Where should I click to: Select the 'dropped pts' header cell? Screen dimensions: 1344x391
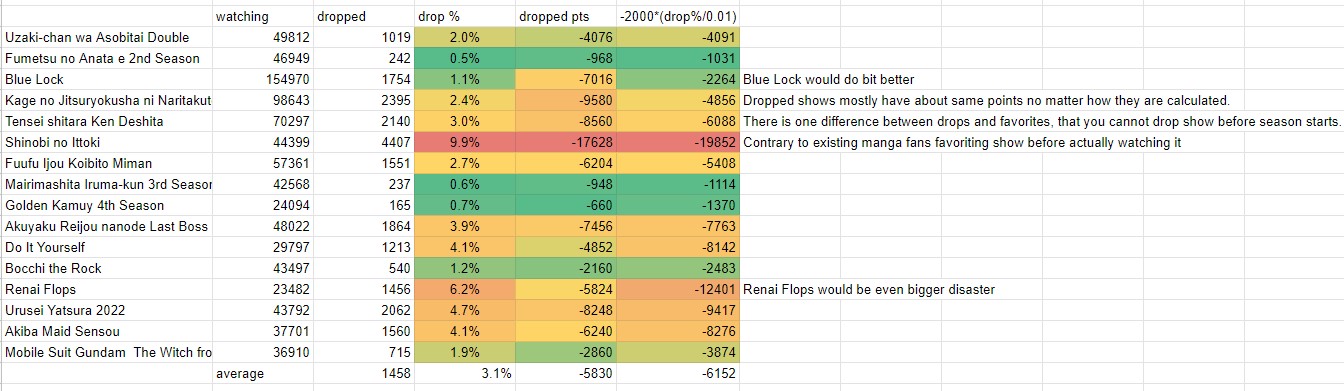[565, 16]
